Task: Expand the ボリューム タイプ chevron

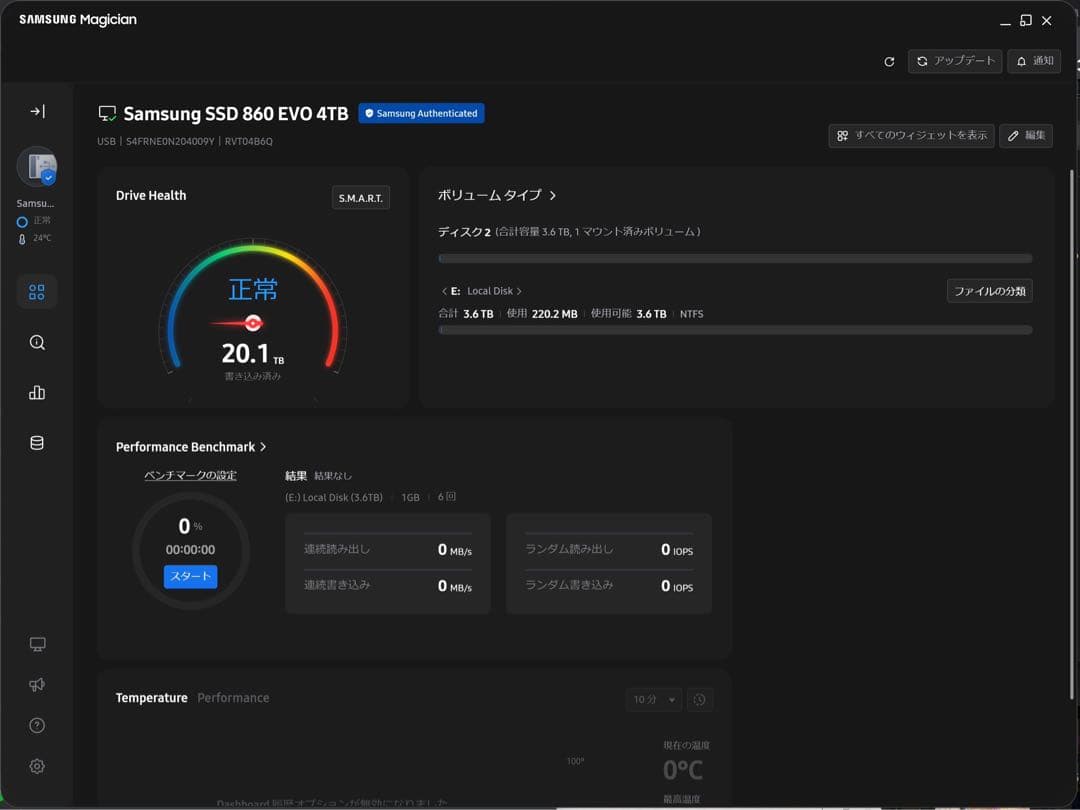Action: click(552, 196)
